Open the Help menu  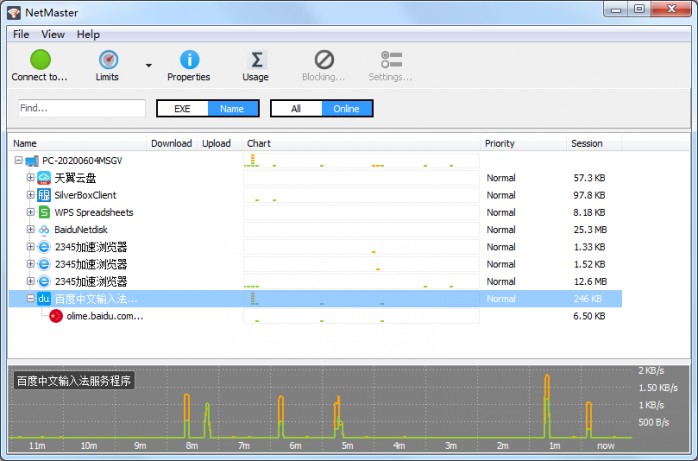[x=88, y=34]
